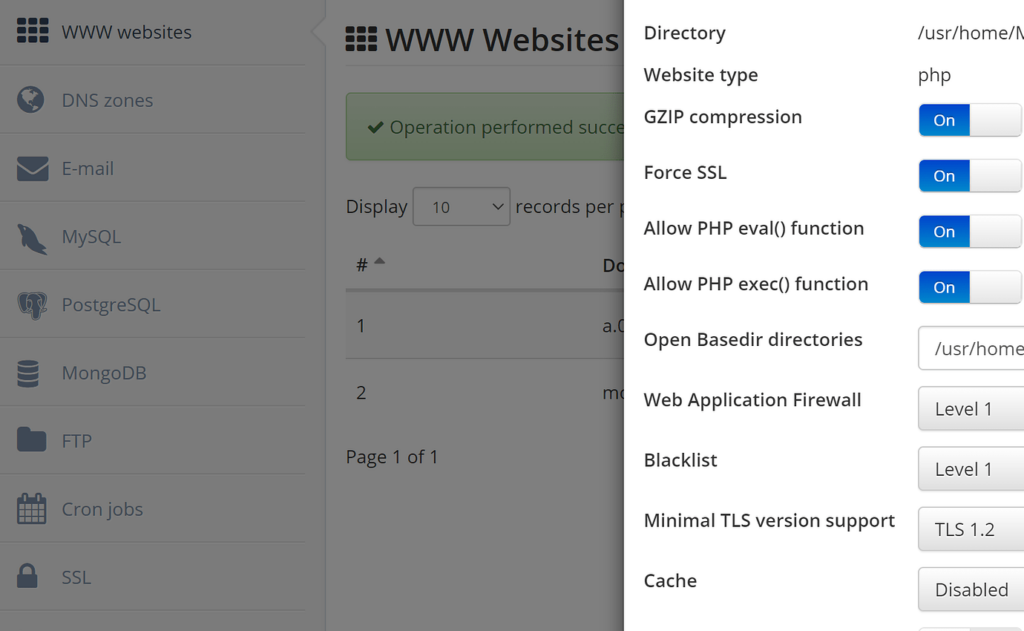
Task: Click the E-mail envelope icon
Action: (32, 168)
